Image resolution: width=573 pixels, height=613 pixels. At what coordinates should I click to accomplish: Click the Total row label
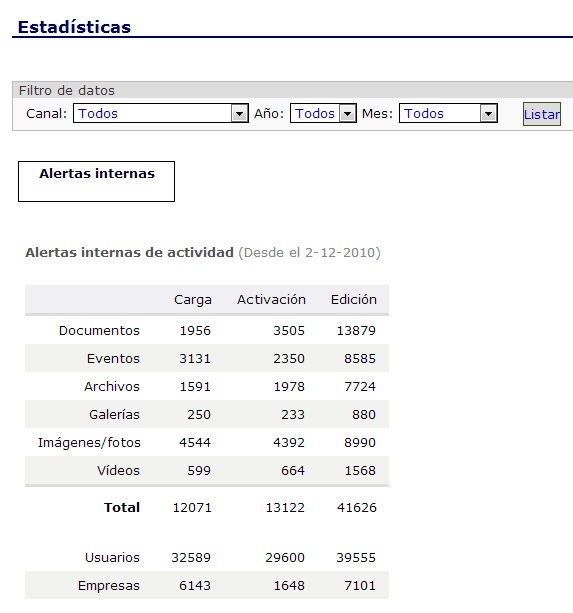coord(122,507)
